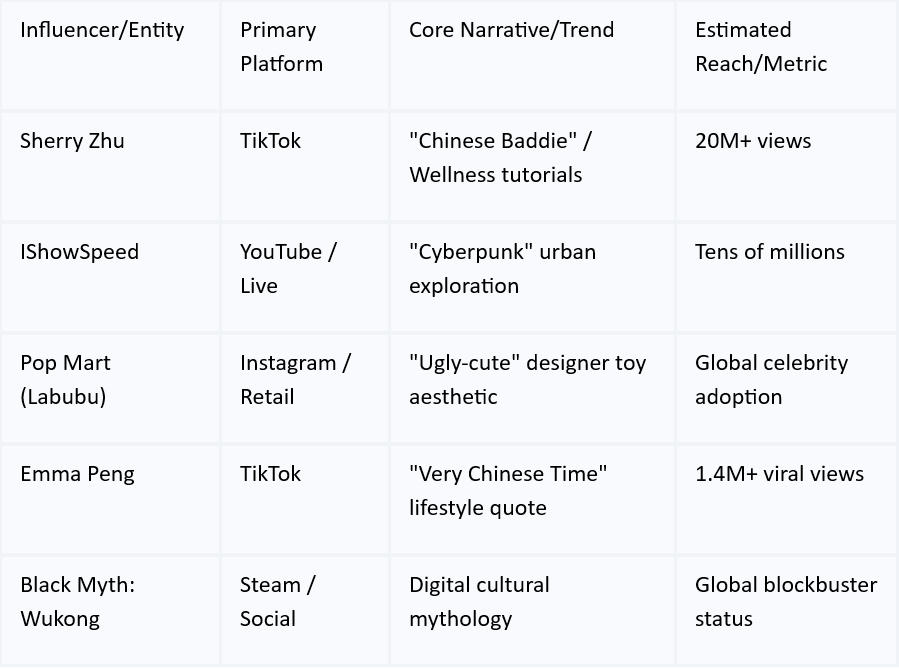The height and width of the screenshot is (669, 899).
Task: Click the "Ugly-cute" designer toy aesthetic cell
Action: [527, 380]
